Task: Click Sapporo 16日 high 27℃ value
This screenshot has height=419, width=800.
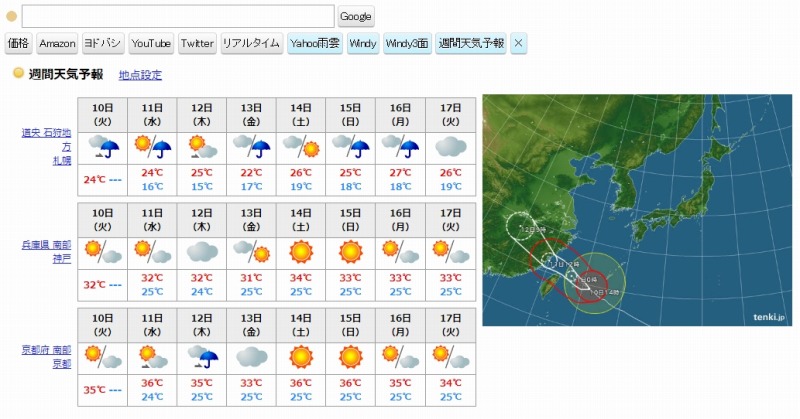Action: point(401,173)
